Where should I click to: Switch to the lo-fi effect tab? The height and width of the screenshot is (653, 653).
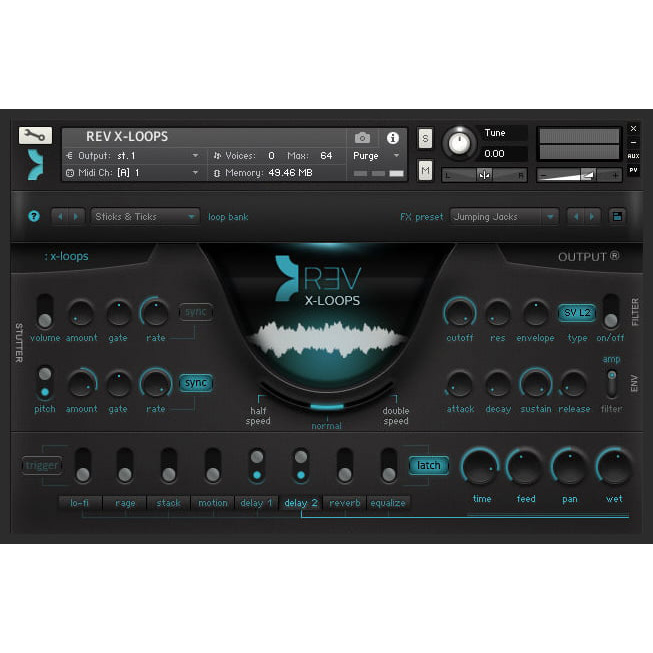pyautogui.click(x=80, y=503)
